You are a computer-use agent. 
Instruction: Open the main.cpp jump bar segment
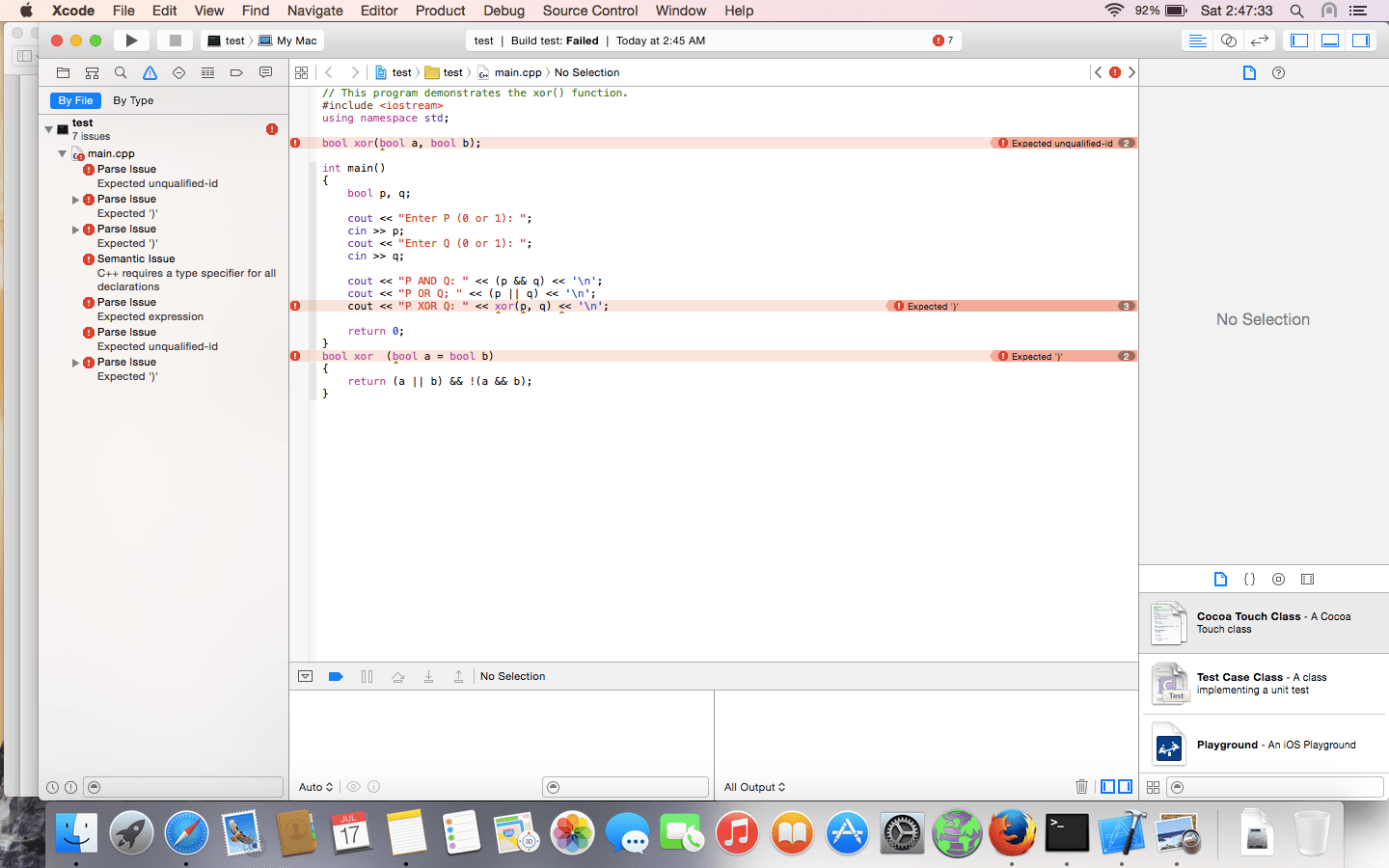[x=509, y=72]
